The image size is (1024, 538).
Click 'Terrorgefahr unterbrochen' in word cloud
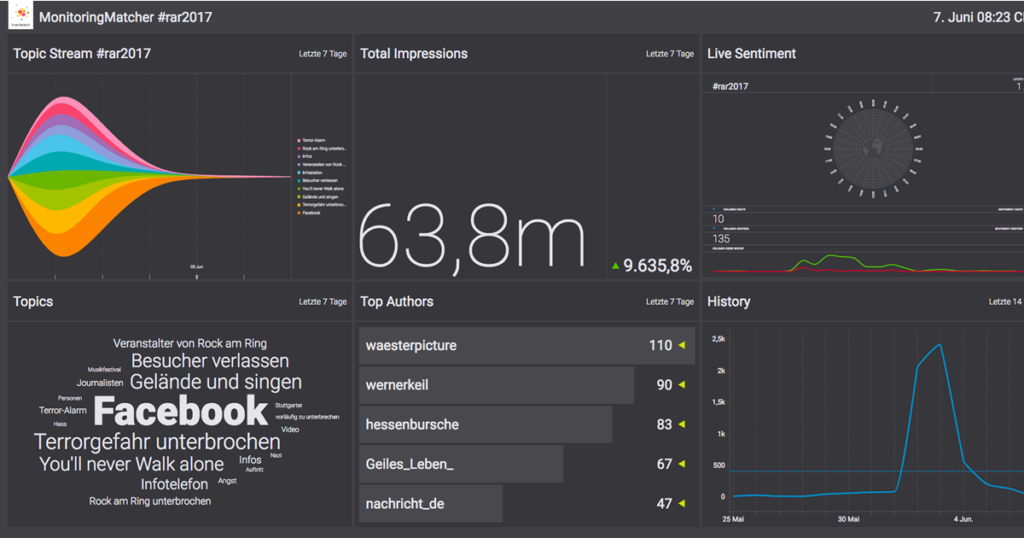(157, 442)
